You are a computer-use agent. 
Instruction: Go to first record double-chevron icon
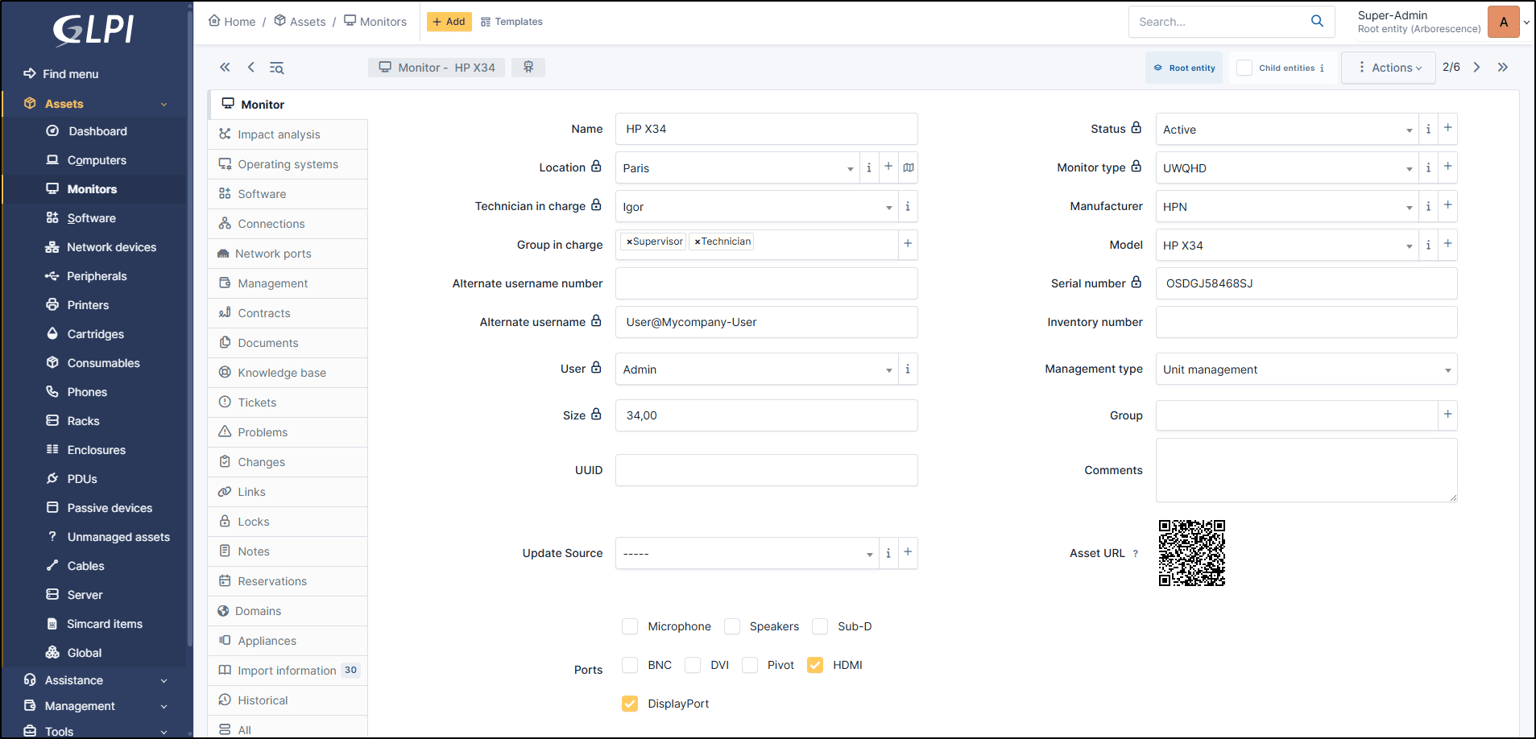[225, 67]
